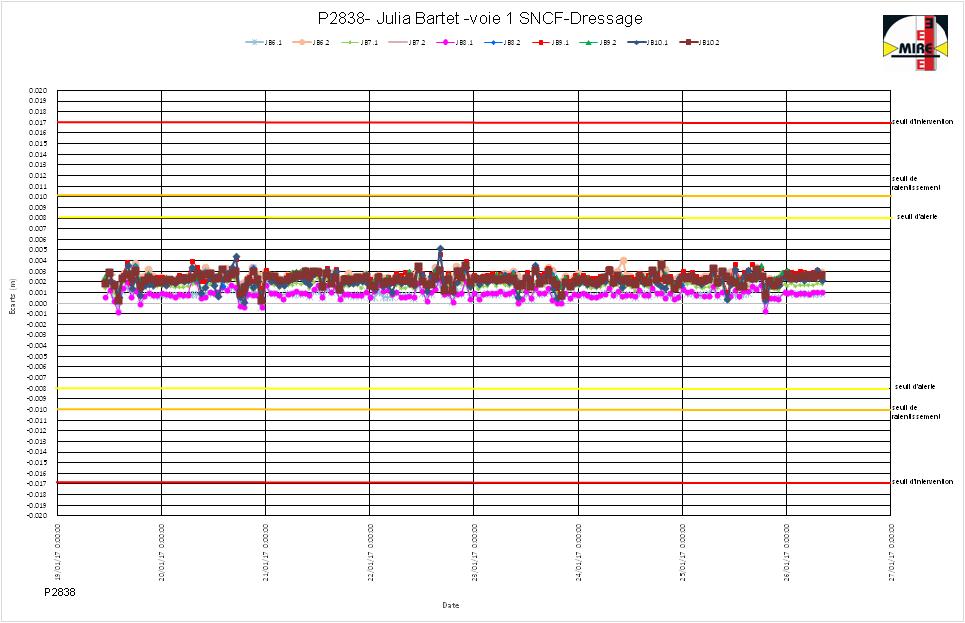Click the 22/01/17 0:00:00 date label
This screenshot has width=965, height=623.
[x=370, y=552]
